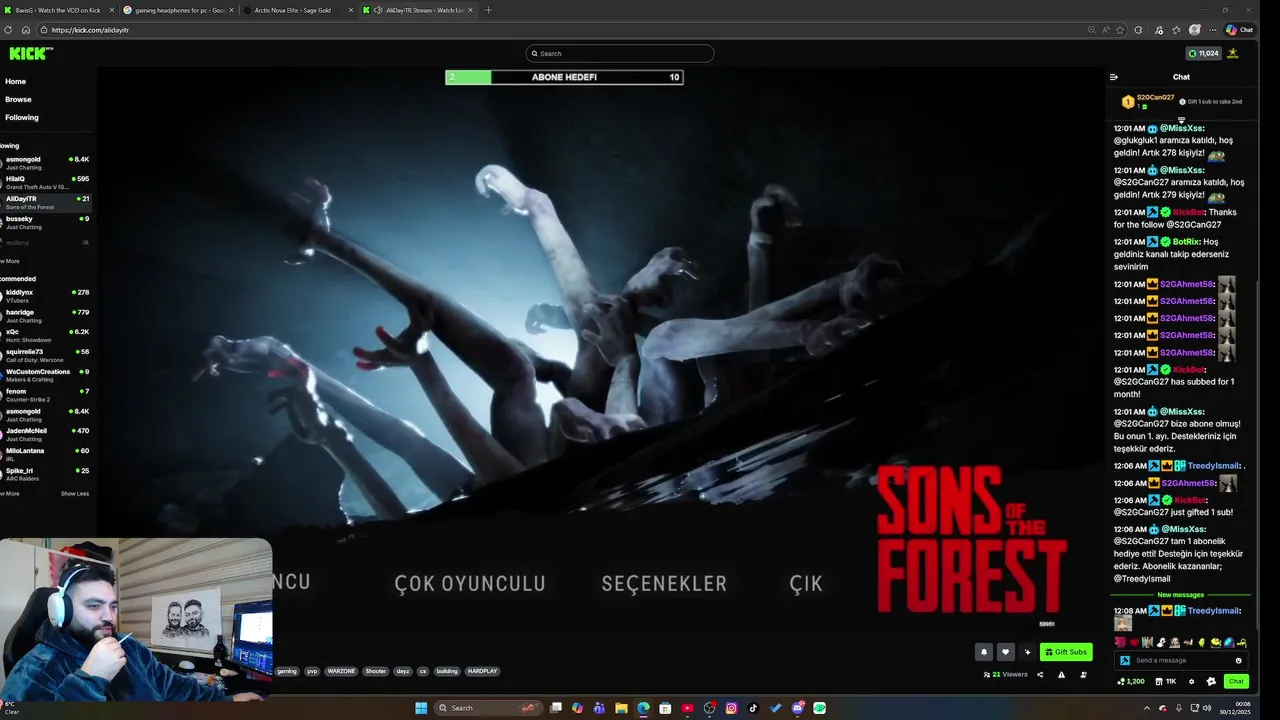Click the green Gift Subs button

pos(1065,652)
